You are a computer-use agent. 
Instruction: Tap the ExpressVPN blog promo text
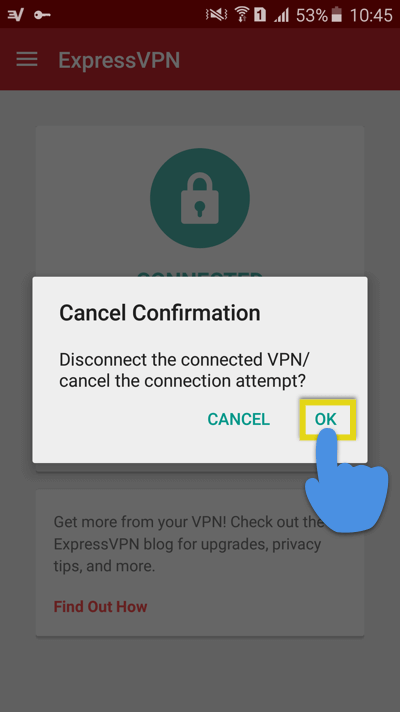[x=188, y=544]
